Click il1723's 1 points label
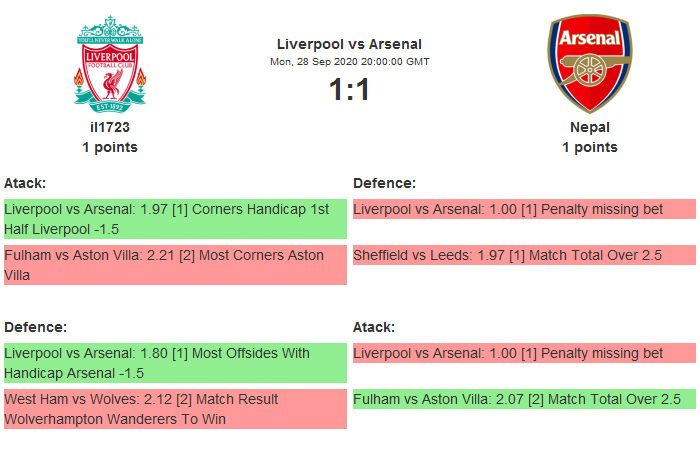This screenshot has height=460, width=700. 110,147
